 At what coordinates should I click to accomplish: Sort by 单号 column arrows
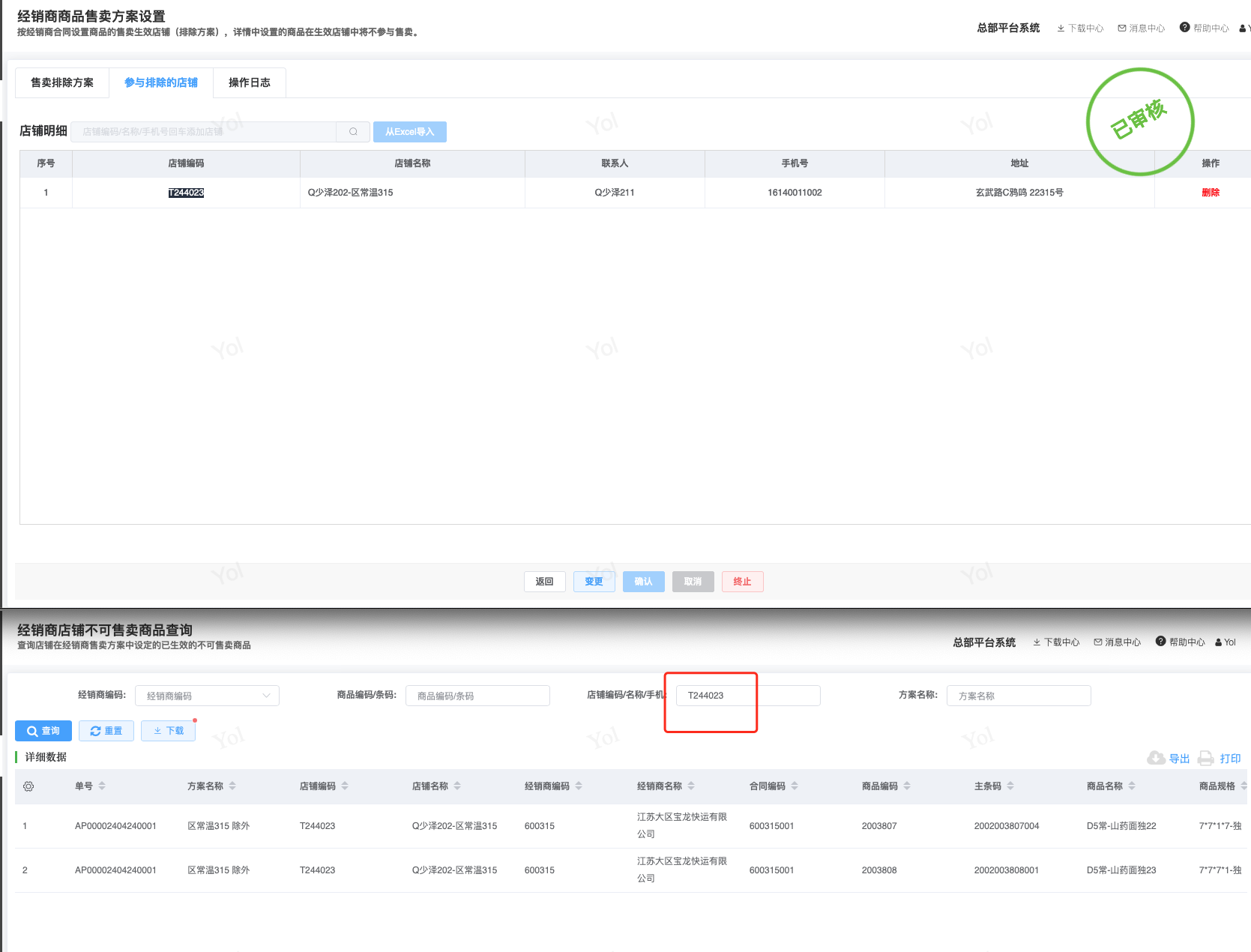tap(102, 786)
